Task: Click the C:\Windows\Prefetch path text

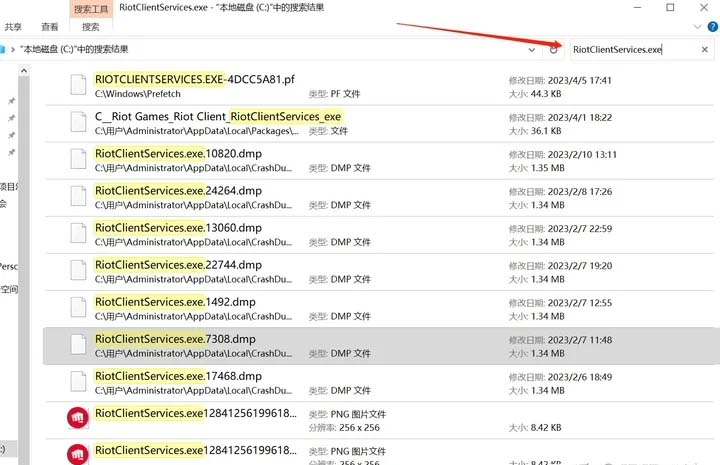Action: [x=137, y=94]
